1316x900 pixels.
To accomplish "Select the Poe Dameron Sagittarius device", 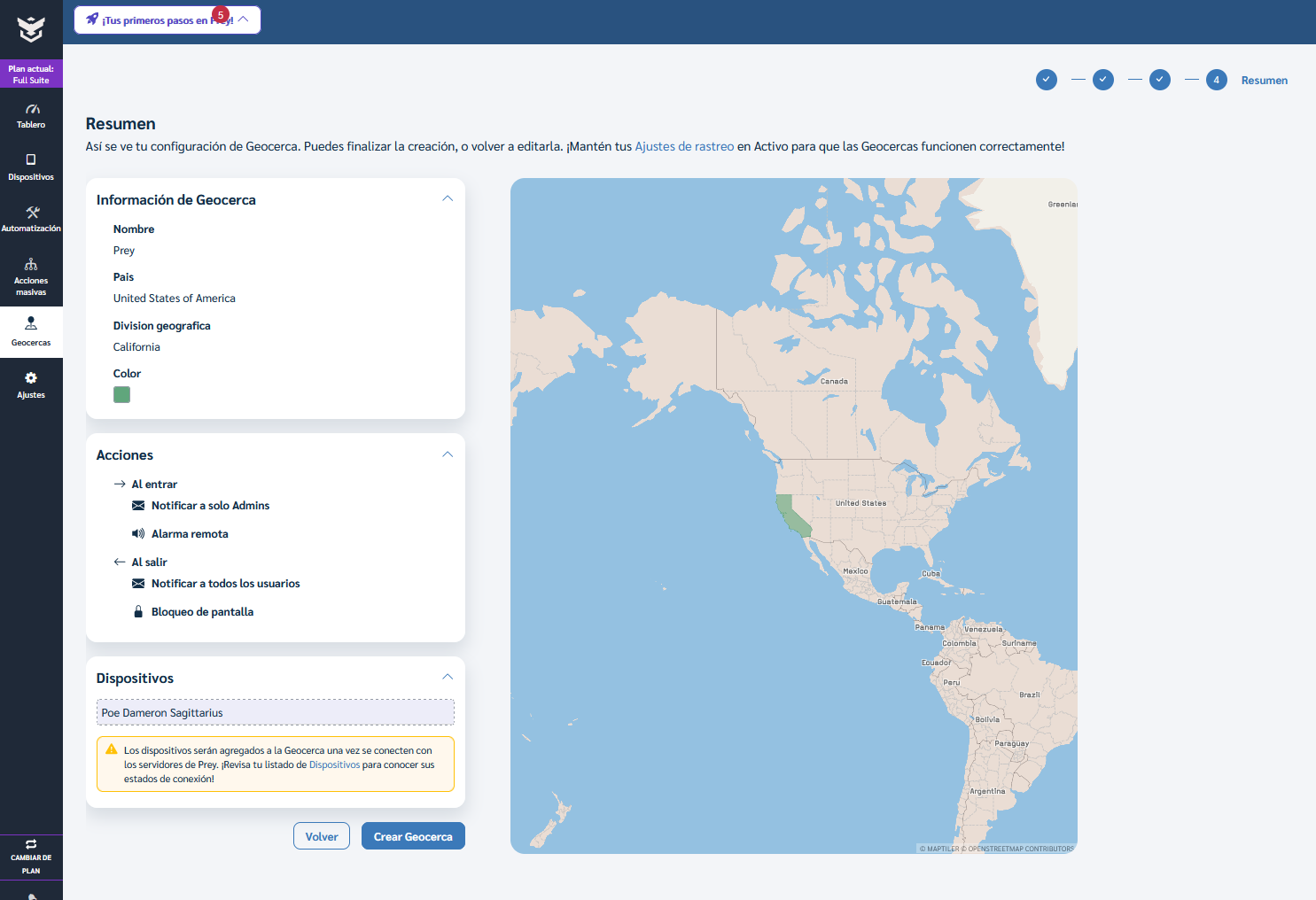I will tap(276, 712).
